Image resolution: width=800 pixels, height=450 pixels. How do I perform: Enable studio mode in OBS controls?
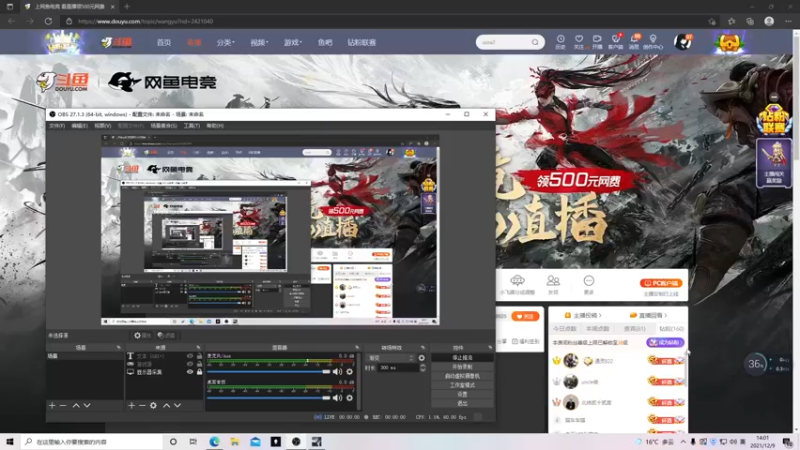pos(462,385)
